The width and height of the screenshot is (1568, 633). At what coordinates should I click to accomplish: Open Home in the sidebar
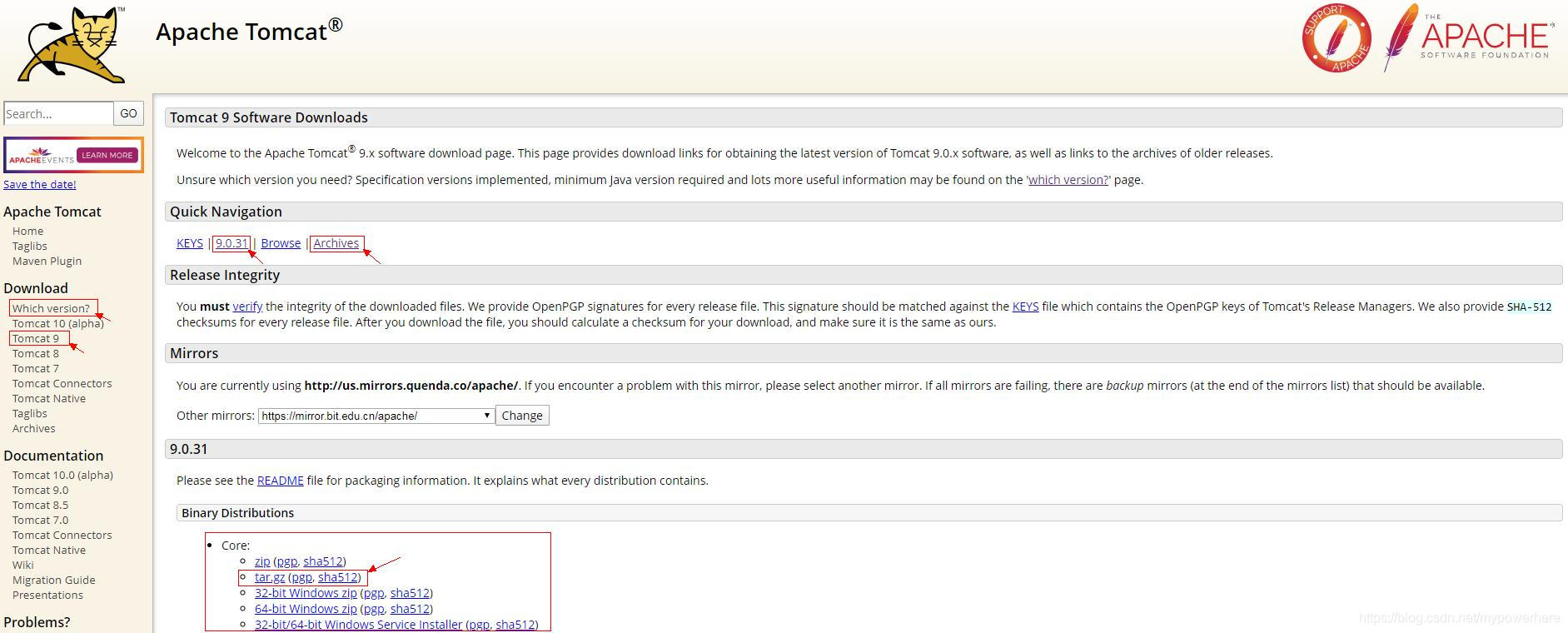pyautogui.click(x=28, y=231)
